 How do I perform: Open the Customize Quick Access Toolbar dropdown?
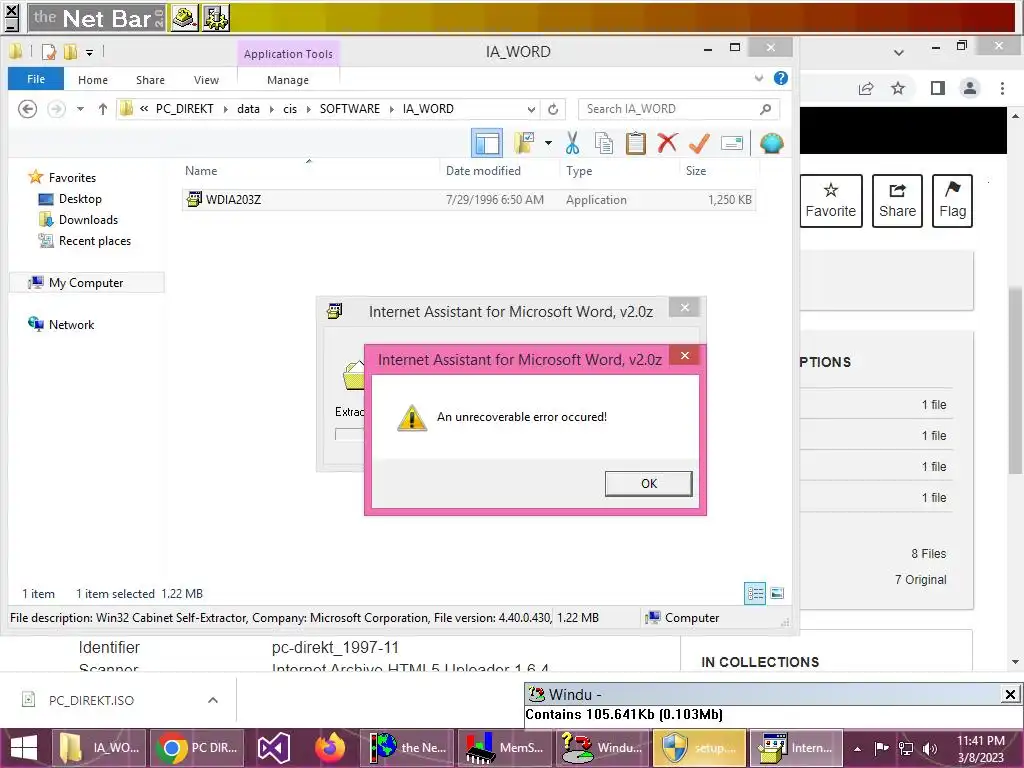point(89,52)
